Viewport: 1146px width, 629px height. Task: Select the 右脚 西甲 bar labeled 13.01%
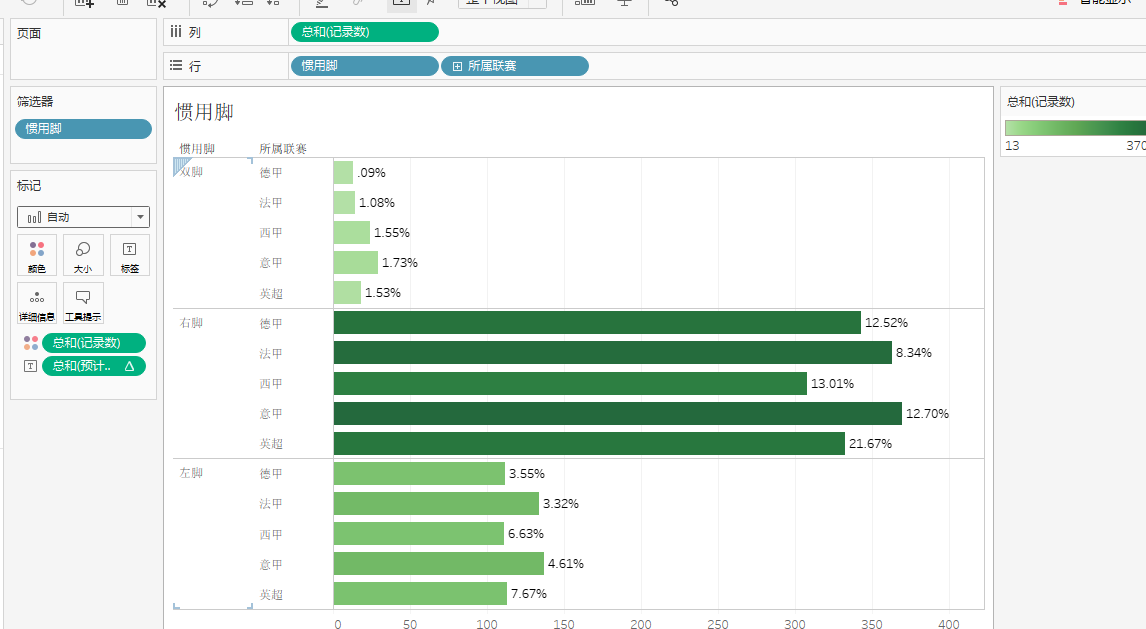[x=570, y=384]
